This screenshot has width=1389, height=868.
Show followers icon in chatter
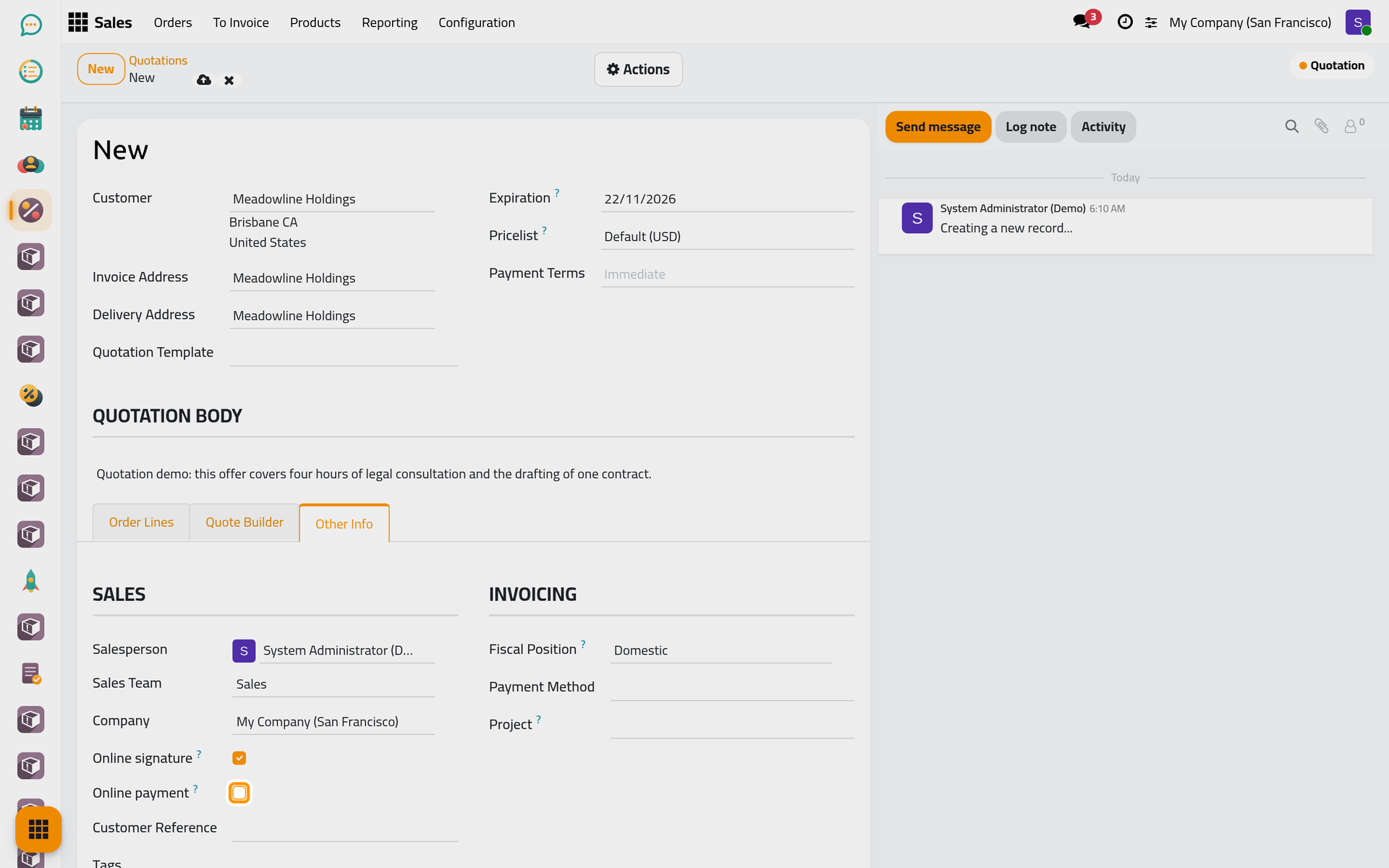1354,126
